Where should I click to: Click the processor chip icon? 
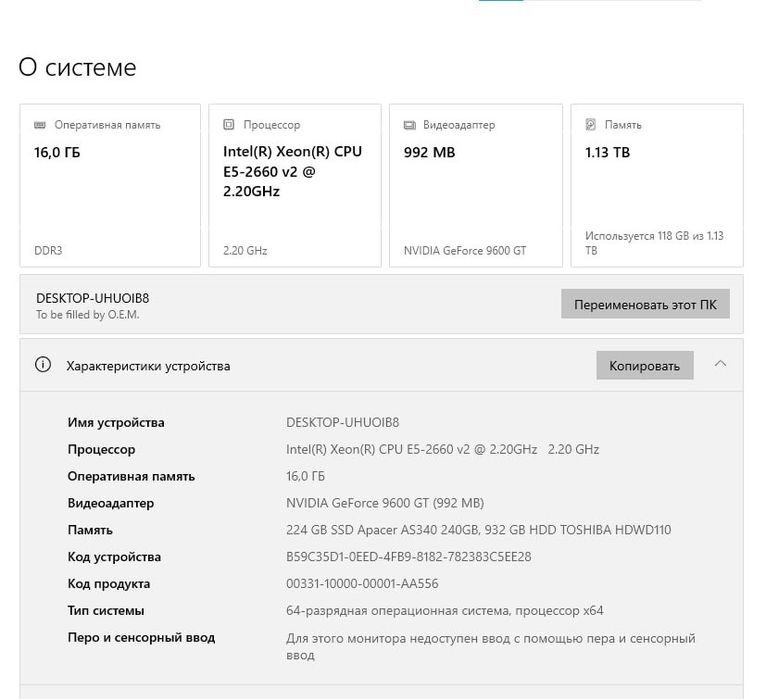[229, 125]
